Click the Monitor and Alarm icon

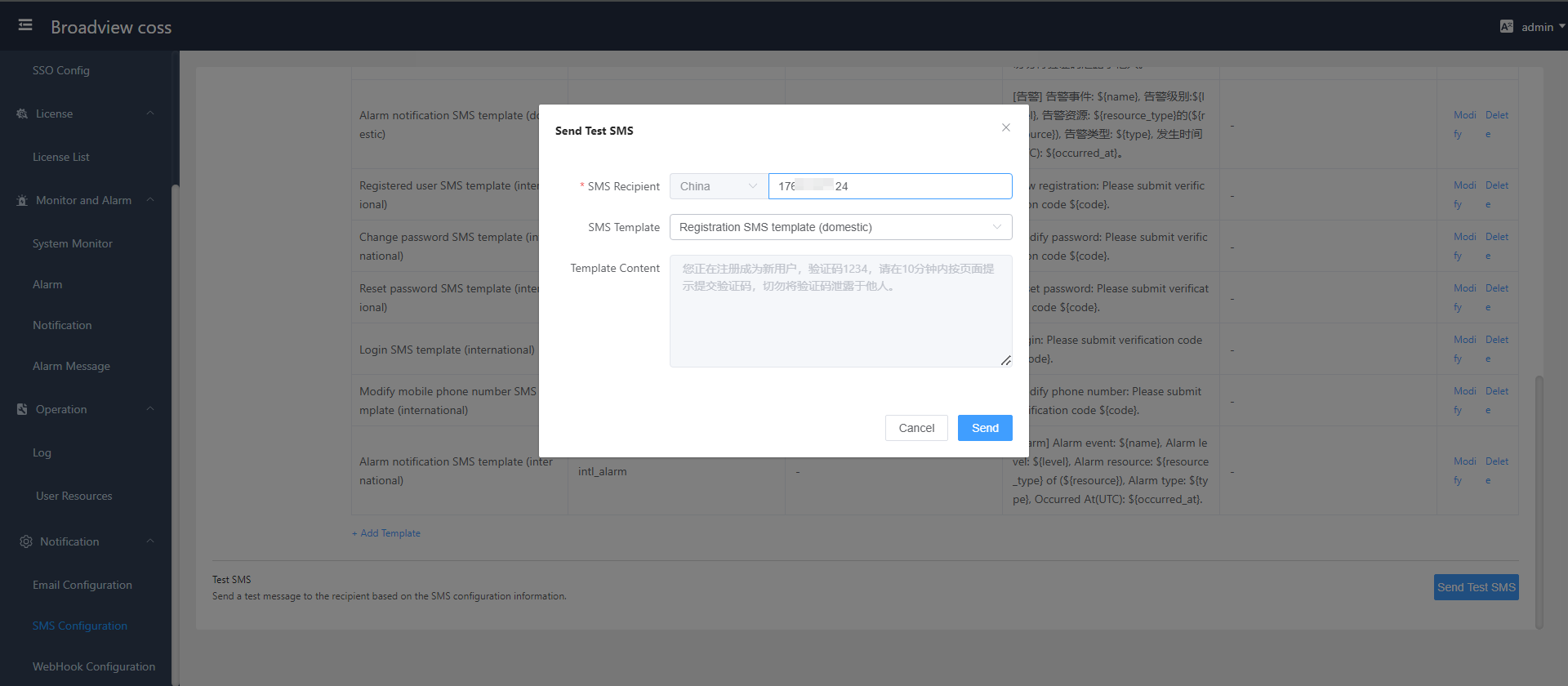click(x=22, y=200)
